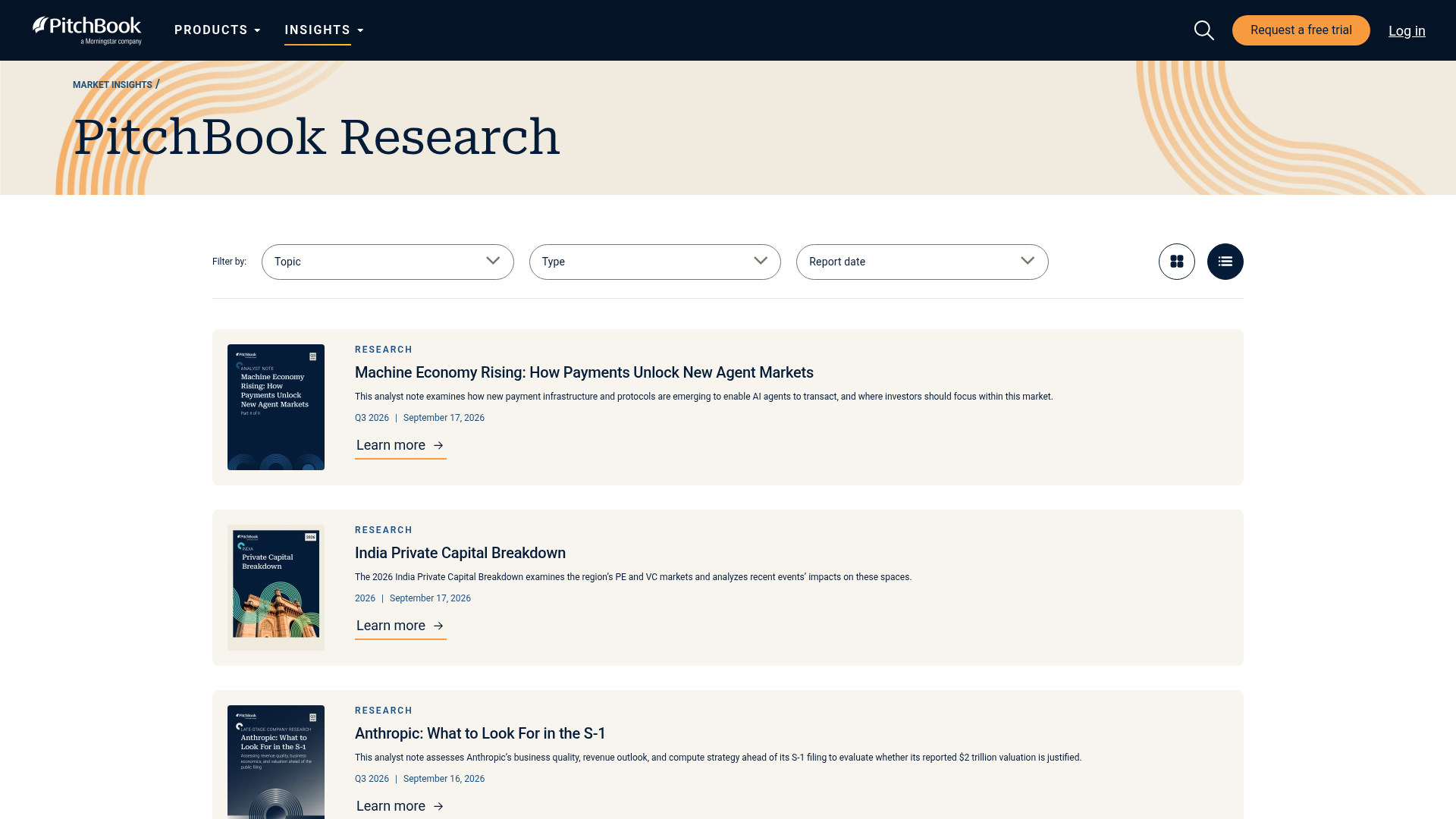Click Learn more for Anthropic S-1 report
Viewport: 1456px width, 819px height.
(x=400, y=806)
